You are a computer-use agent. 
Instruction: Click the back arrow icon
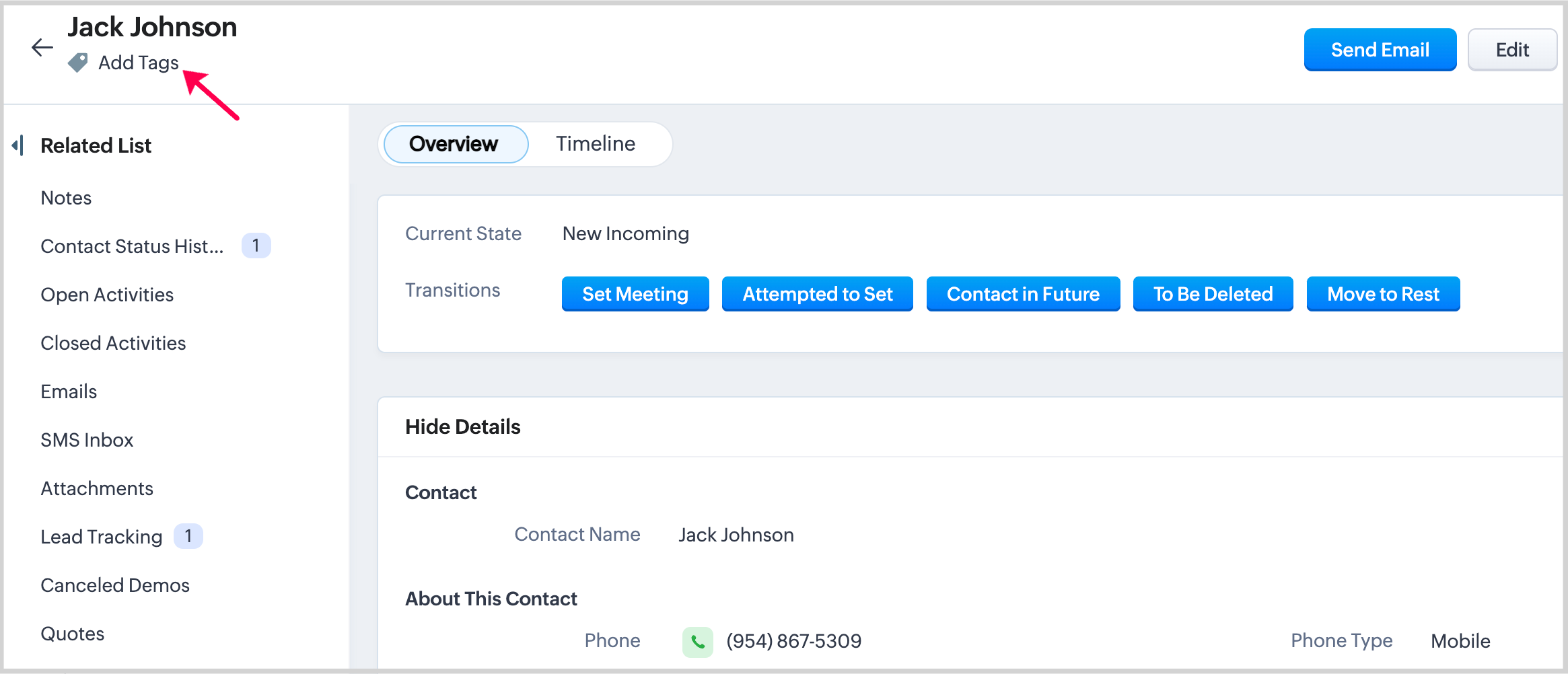[42, 47]
